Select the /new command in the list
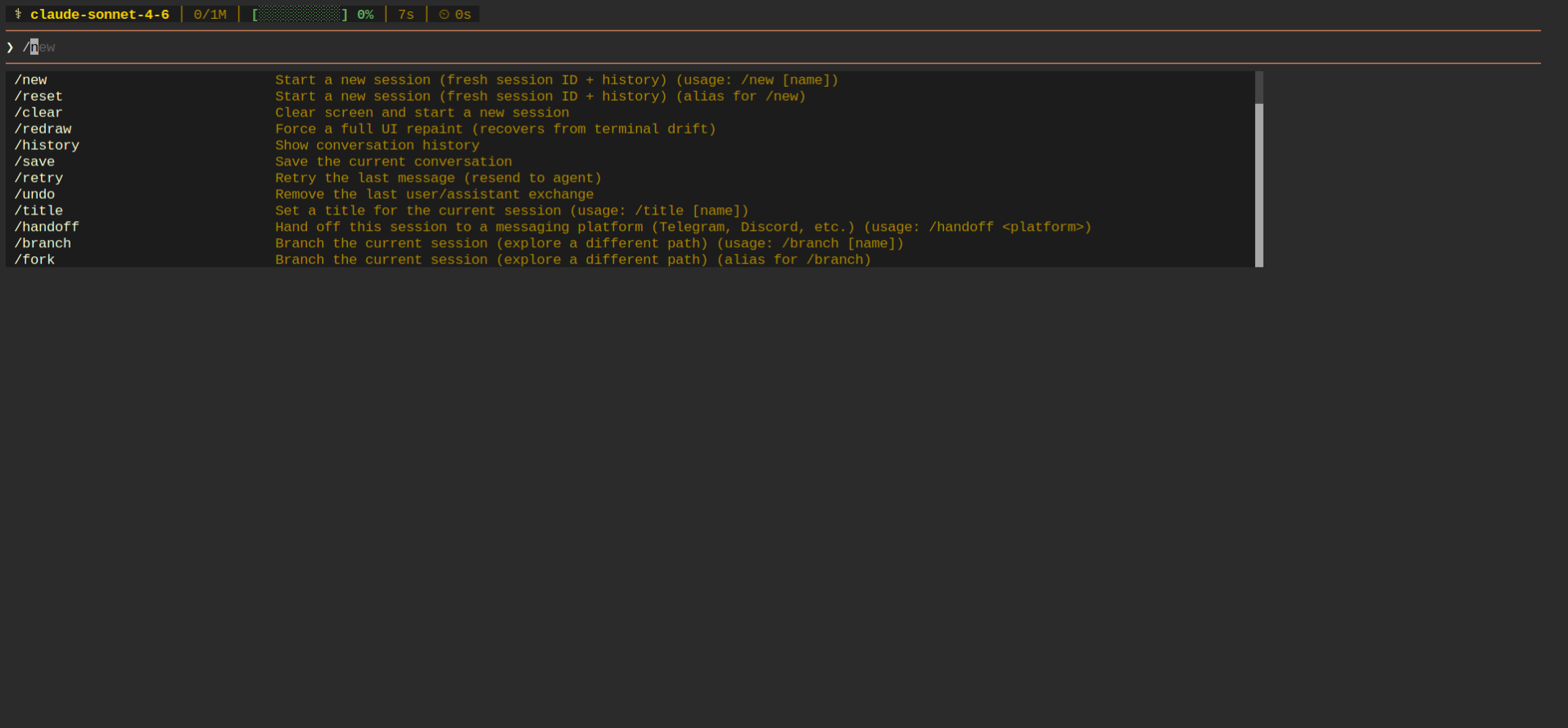 [x=31, y=79]
